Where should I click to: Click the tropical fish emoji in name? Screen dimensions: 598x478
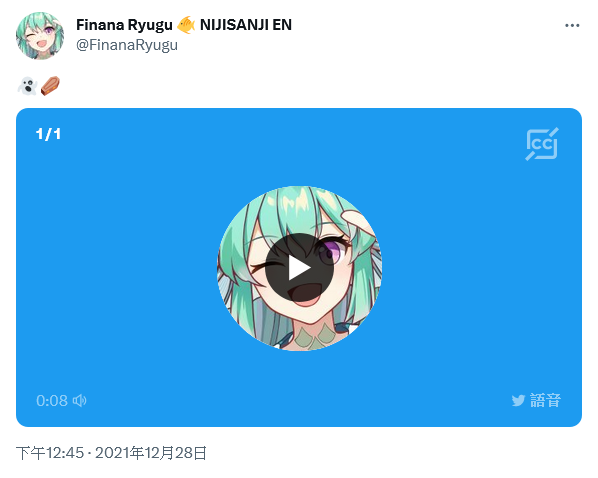pyautogui.click(x=186, y=25)
